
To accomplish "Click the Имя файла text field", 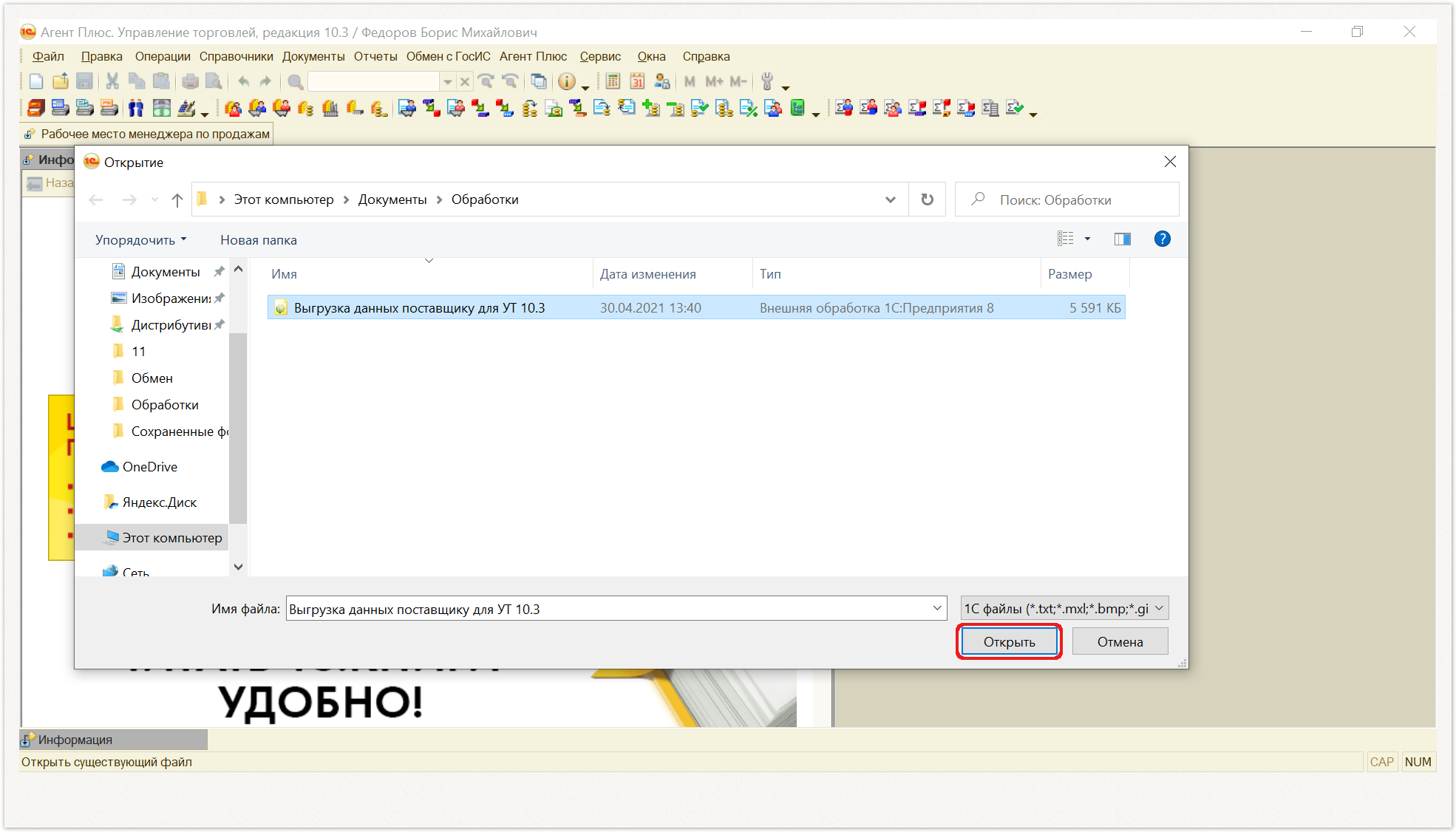I will [608, 609].
